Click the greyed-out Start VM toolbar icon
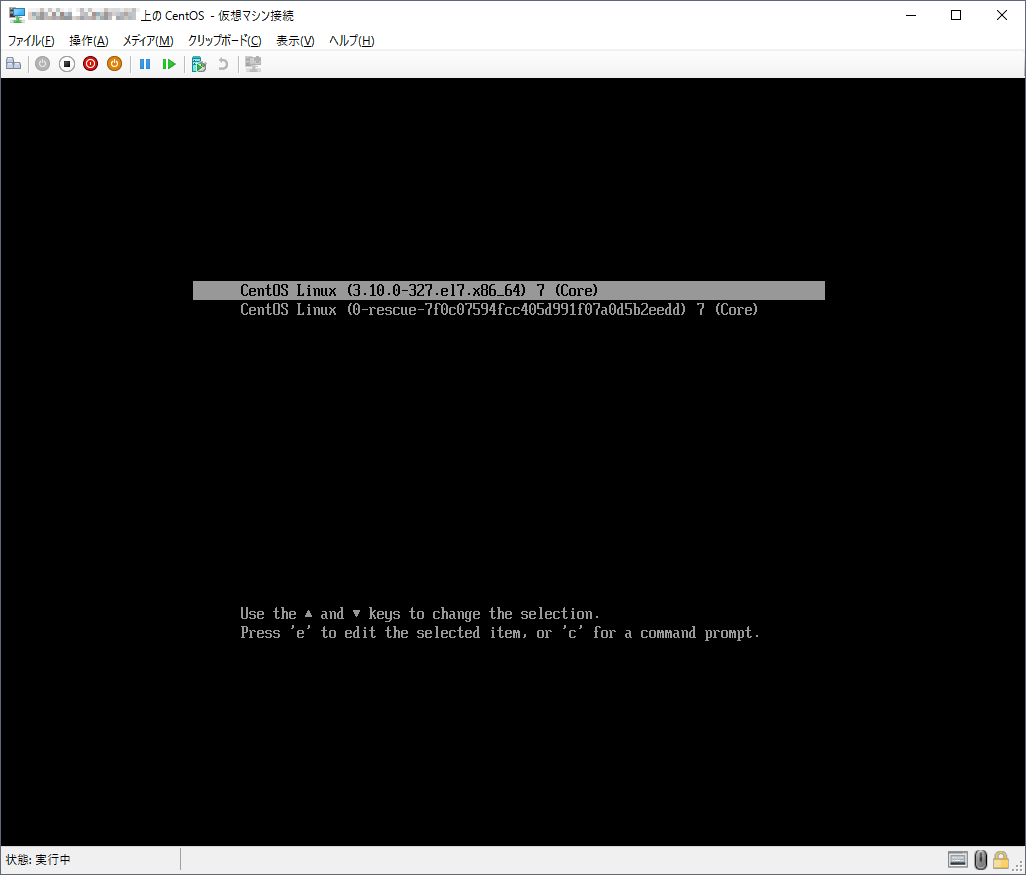Screen dimensions: 1026x875 pos(43,64)
